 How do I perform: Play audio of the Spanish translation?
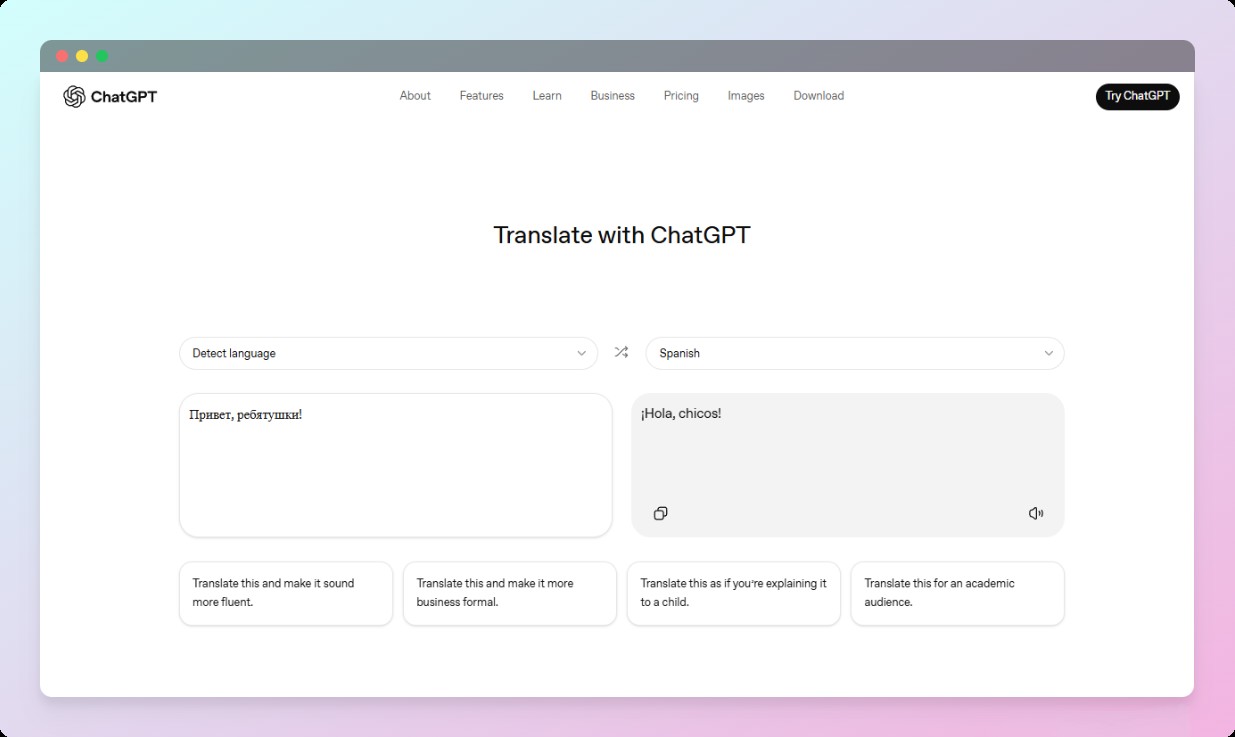tap(1036, 512)
